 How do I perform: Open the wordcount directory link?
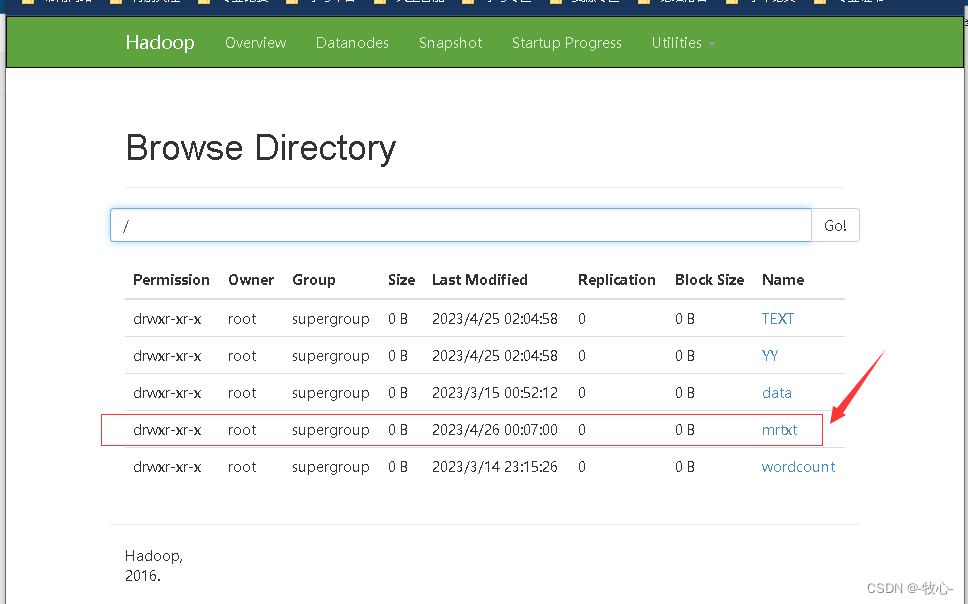point(798,467)
